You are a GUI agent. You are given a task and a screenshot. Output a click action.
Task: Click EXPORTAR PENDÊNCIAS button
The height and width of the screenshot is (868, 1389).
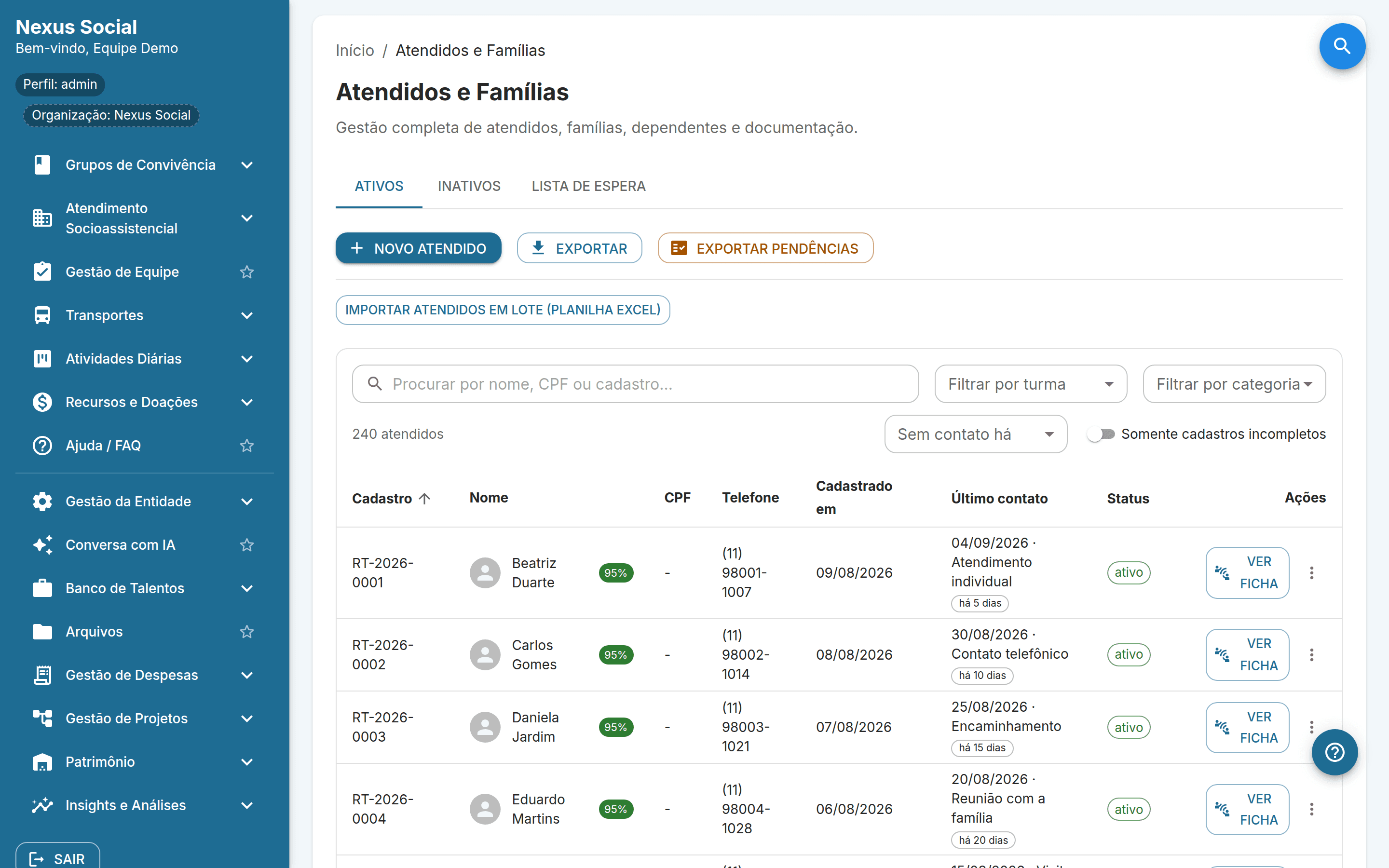click(x=765, y=248)
